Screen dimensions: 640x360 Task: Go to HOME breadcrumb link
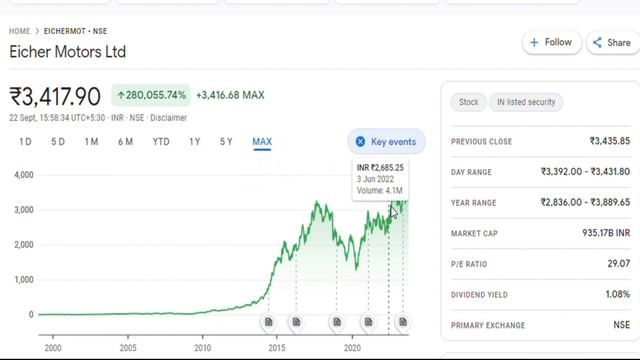[20, 31]
